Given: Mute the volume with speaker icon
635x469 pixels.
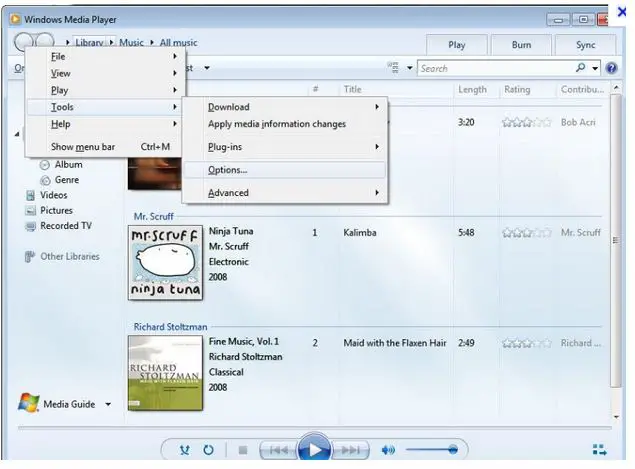Looking at the screenshot, I should pos(388,450).
